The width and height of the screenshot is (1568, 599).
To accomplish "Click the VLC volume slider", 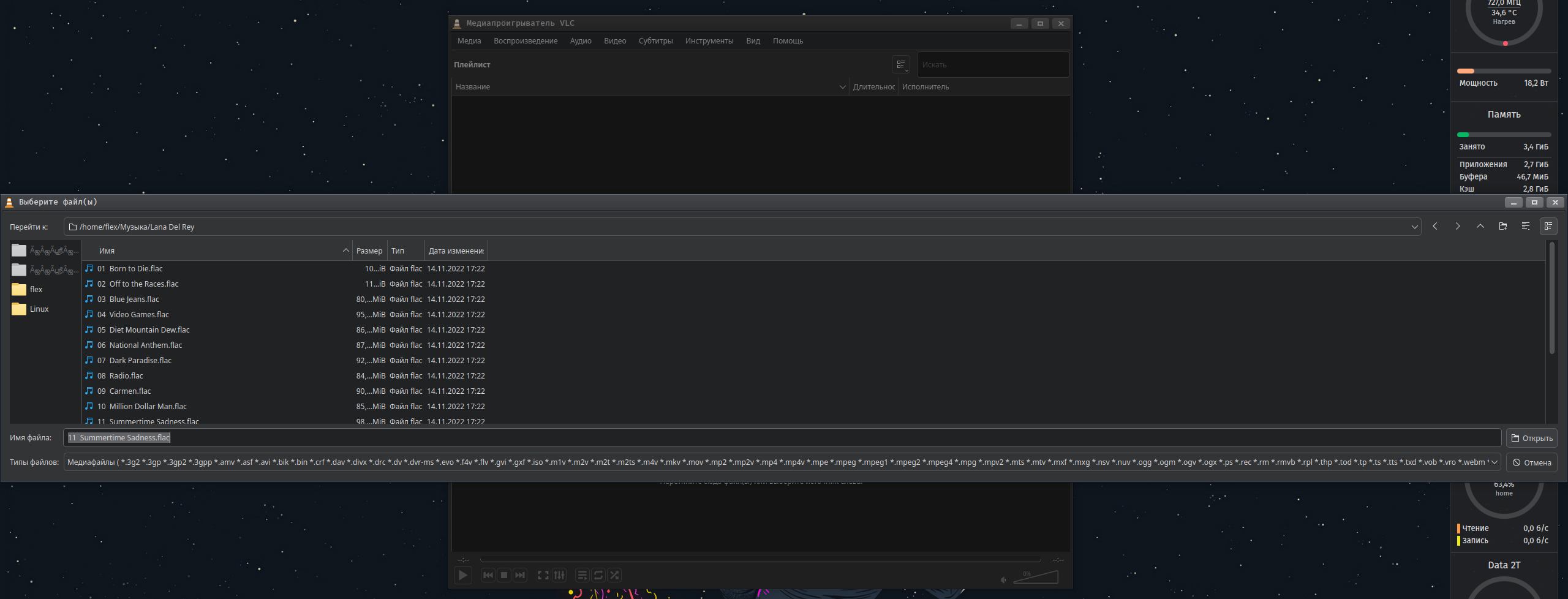I will [x=1036, y=577].
